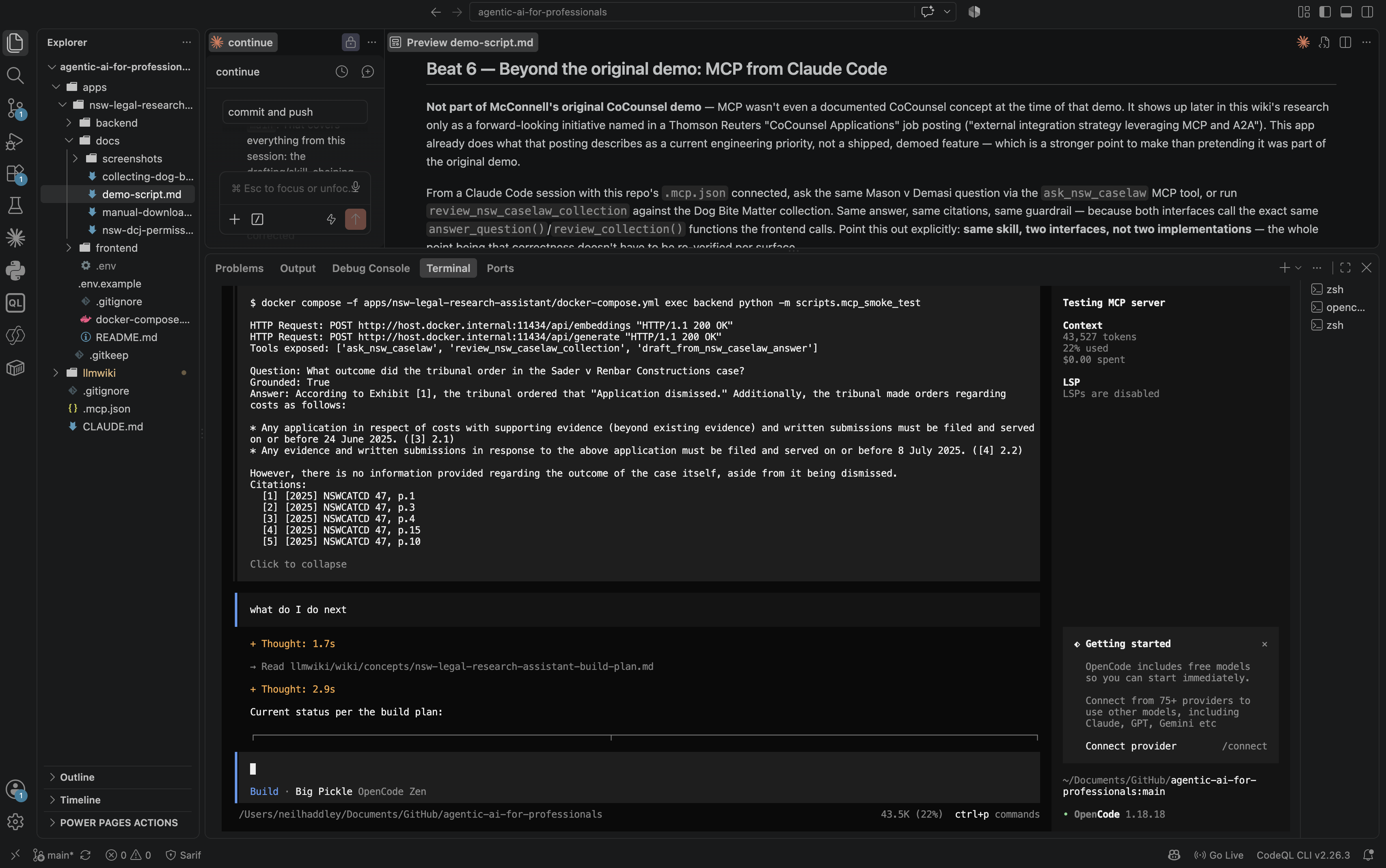Focus the chat message input field
1386x868 pixels.
(x=290, y=188)
